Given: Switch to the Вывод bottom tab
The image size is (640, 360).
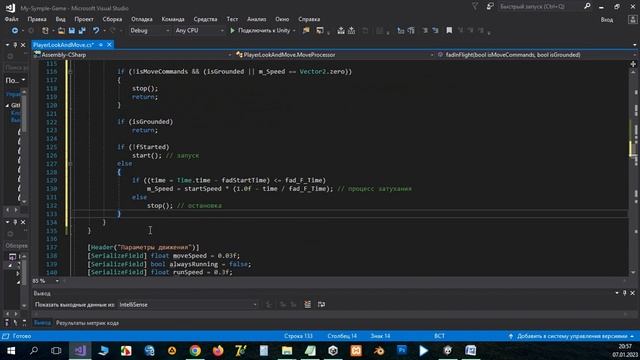Looking at the screenshot, I should click(x=42, y=323).
